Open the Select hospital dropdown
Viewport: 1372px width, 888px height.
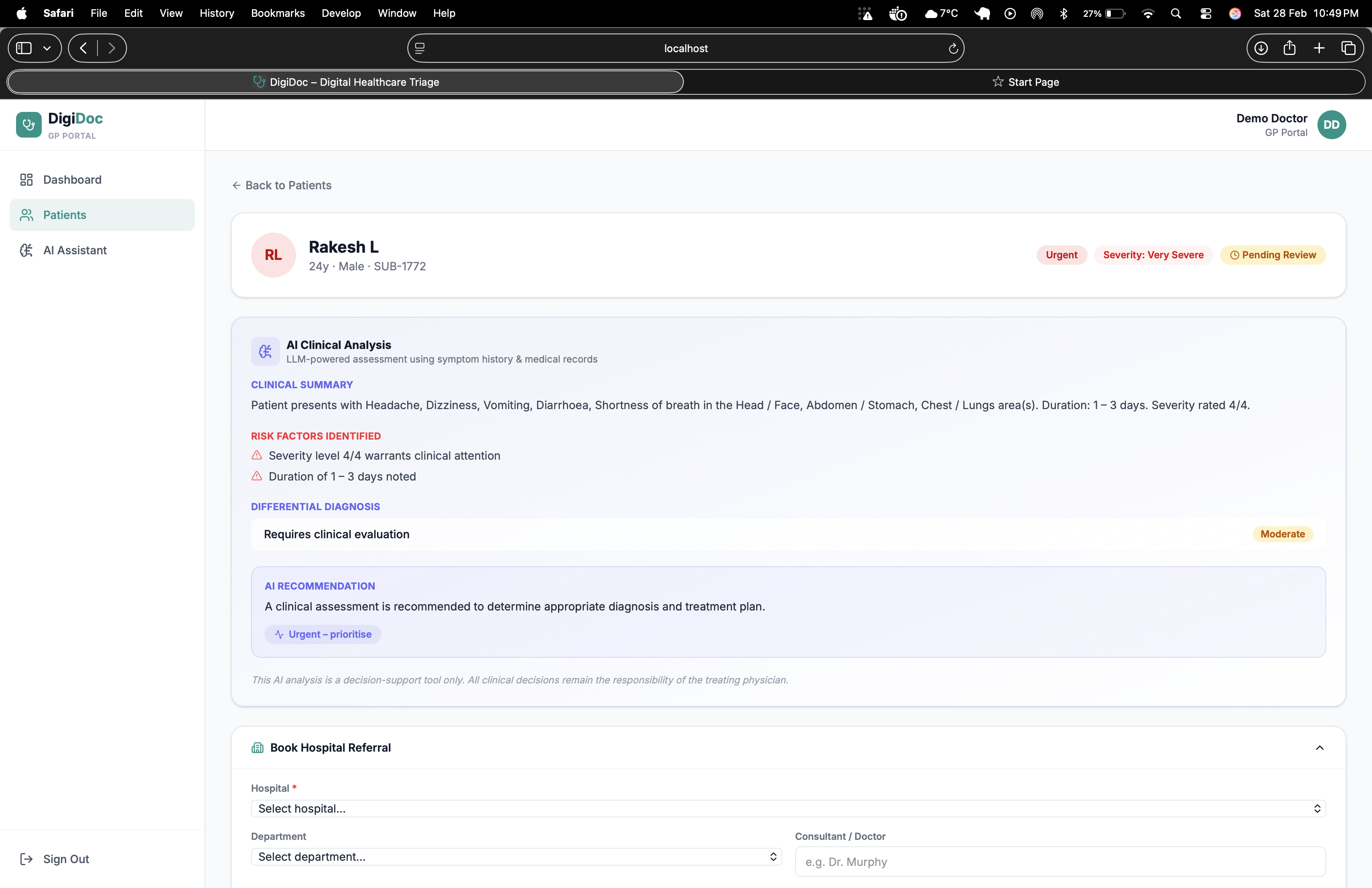(x=788, y=809)
